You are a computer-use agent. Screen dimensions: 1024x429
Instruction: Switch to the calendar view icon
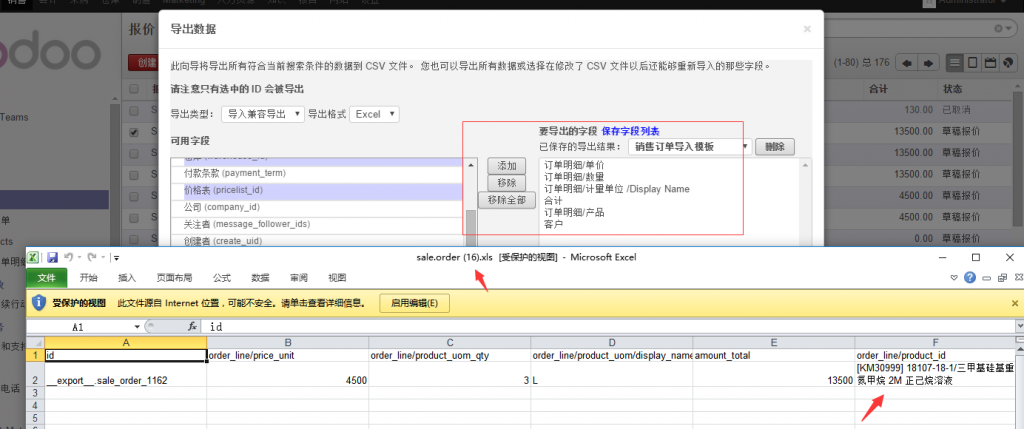pyautogui.click(x=991, y=63)
